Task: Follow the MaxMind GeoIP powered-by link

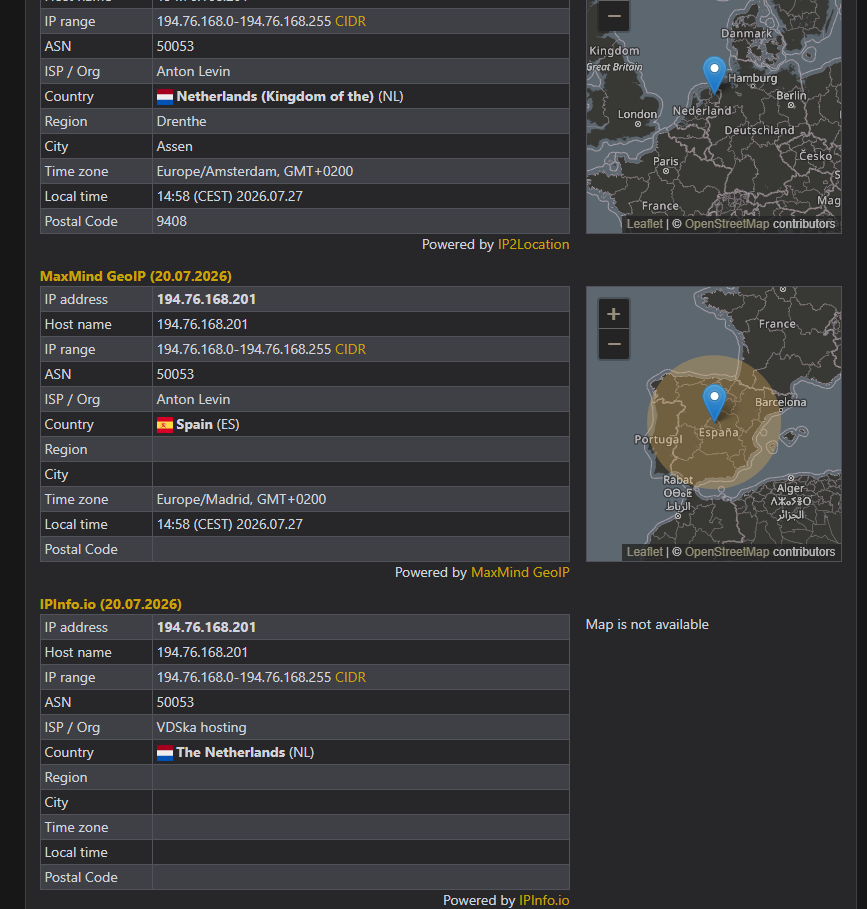Action: (520, 573)
